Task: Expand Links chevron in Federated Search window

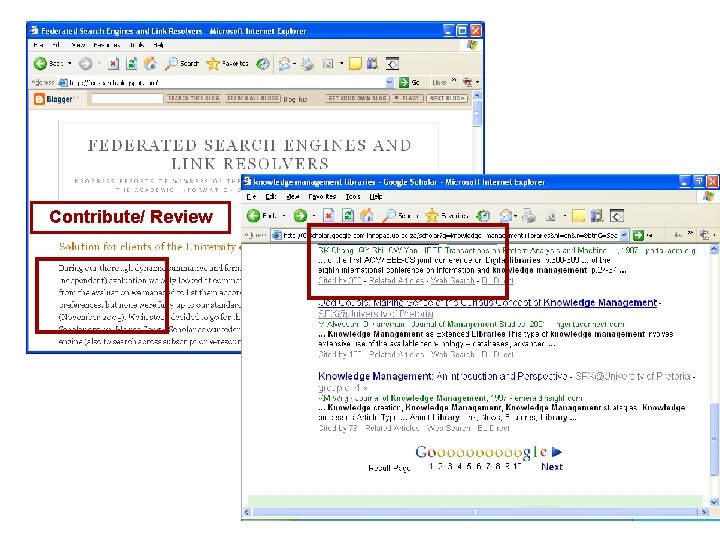Action: click(x=454, y=81)
